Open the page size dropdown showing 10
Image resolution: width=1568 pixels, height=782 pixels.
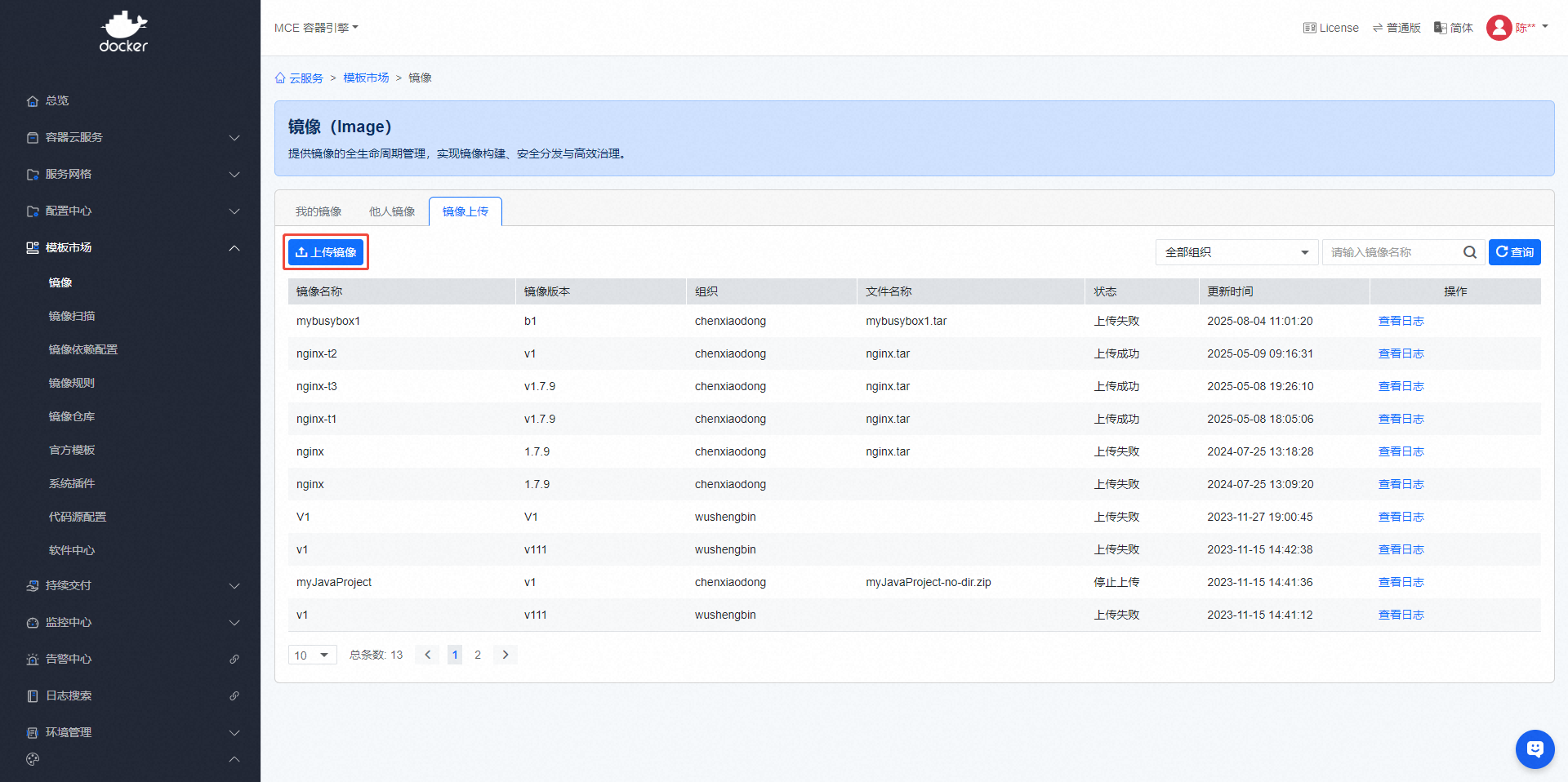point(312,655)
